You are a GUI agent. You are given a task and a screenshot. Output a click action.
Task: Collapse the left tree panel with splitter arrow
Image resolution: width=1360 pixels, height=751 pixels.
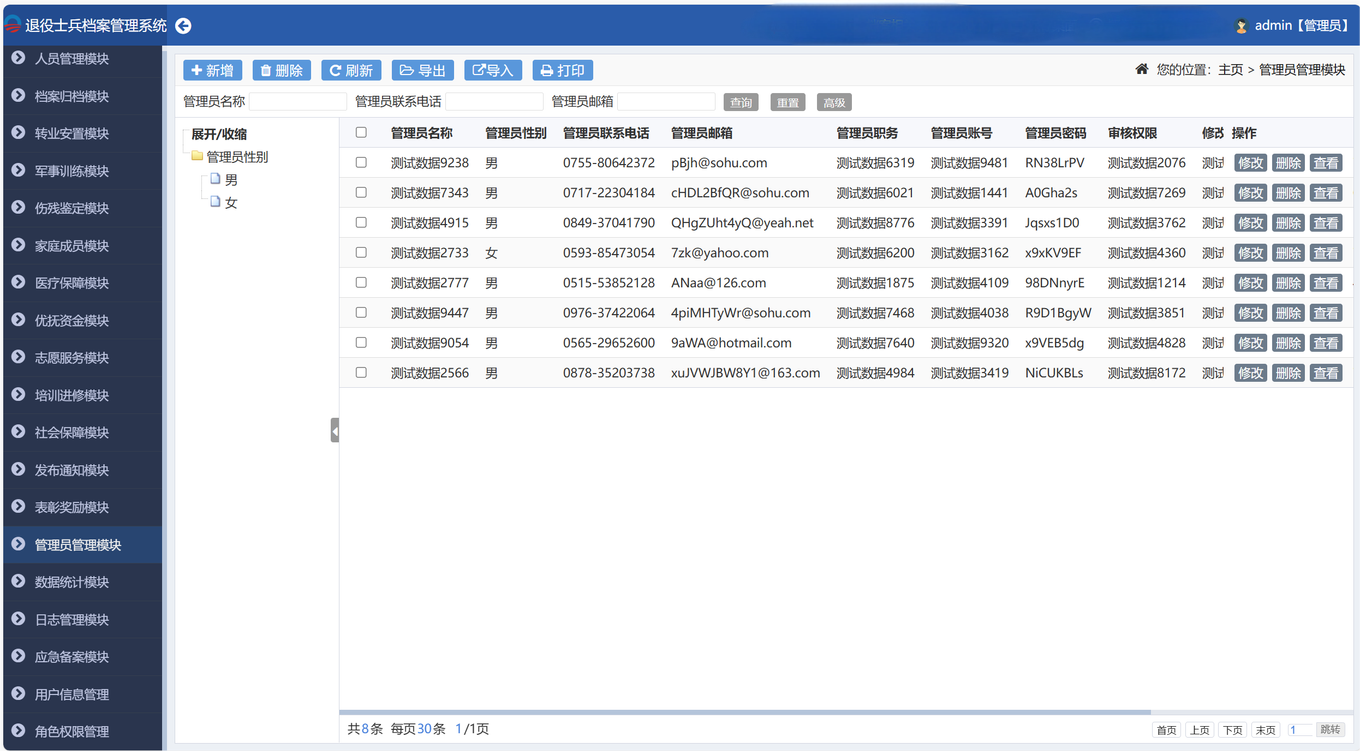335,431
